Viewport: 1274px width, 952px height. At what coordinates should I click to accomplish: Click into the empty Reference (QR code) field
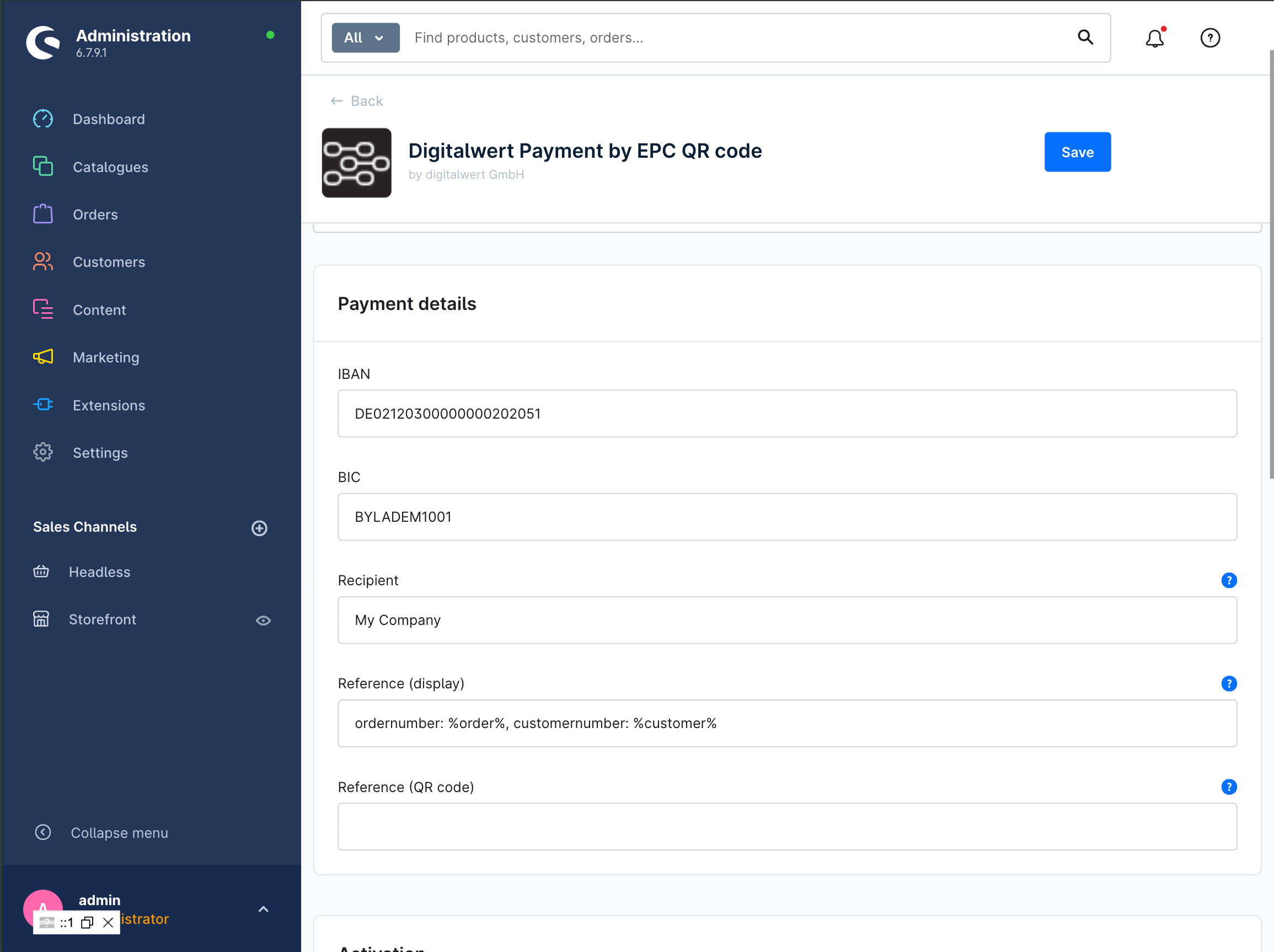788,826
